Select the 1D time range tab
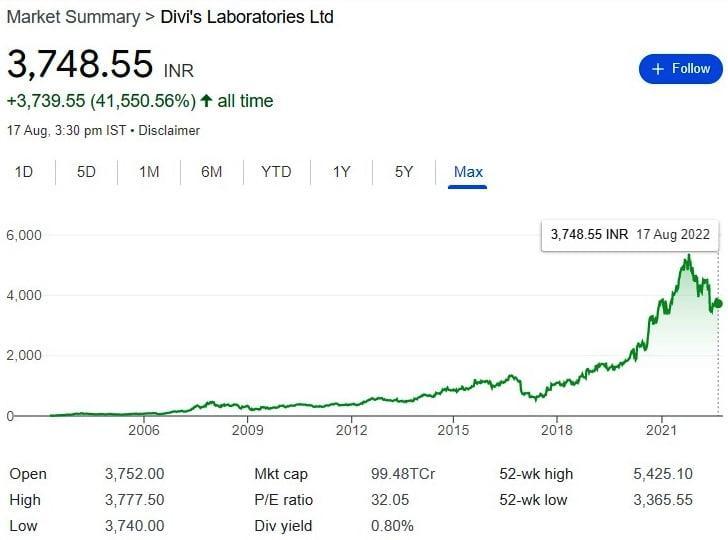The width and height of the screenshot is (728, 540). click(x=24, y=172)
